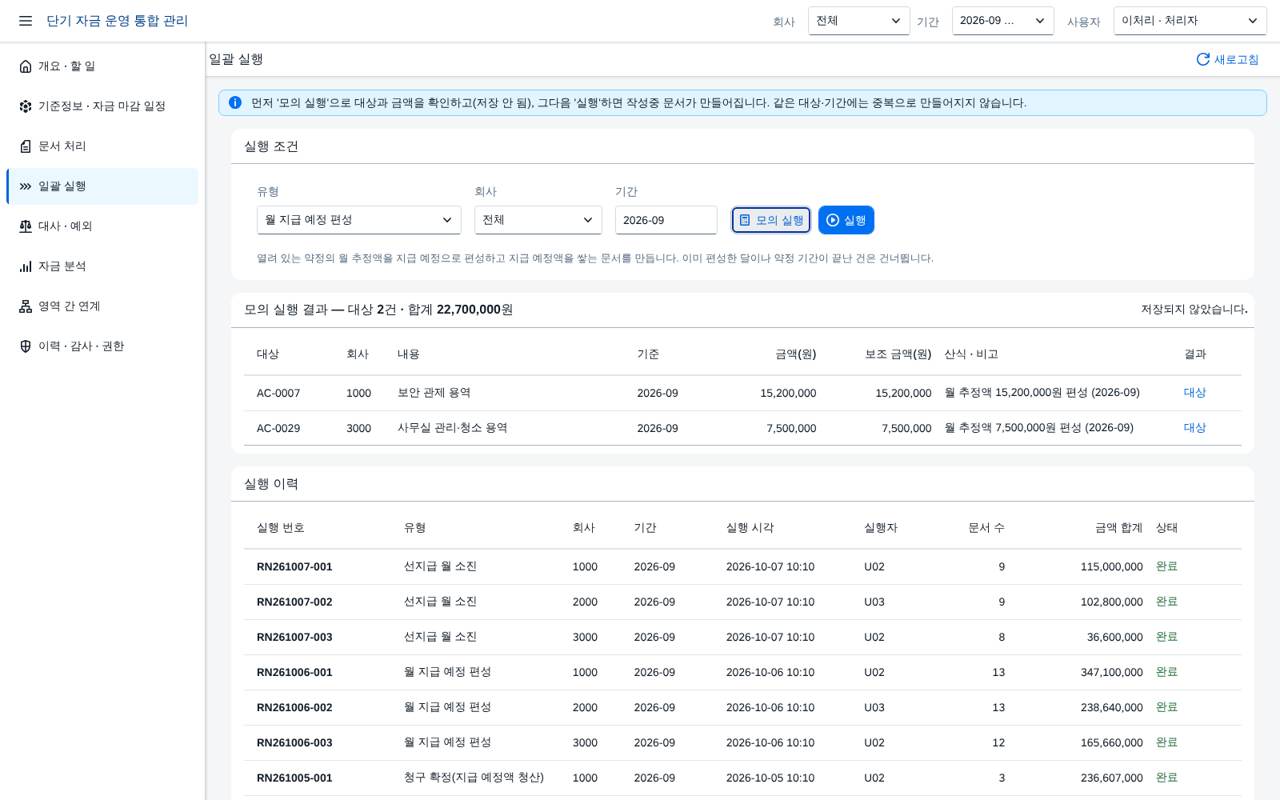Viewport: 1280px width, 800px height.
Task: Click the AC-0029 target cell
Action: (278, 428)
